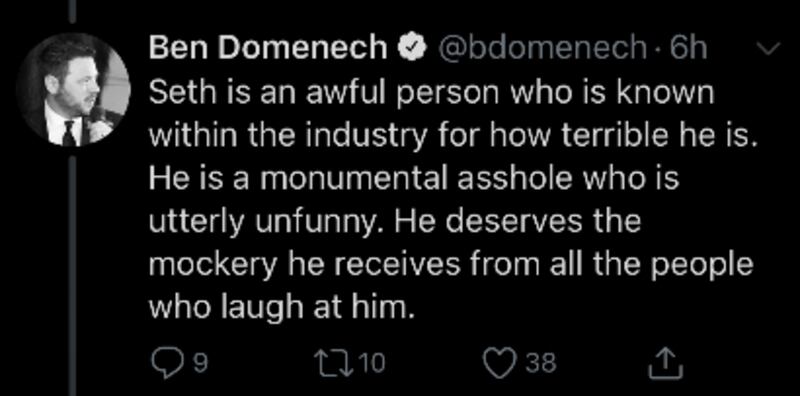This screenshot has height=396, width=800.
Task: Click the reply speech bubble icon
Action: pyautogui.click(x=167, y=364)
